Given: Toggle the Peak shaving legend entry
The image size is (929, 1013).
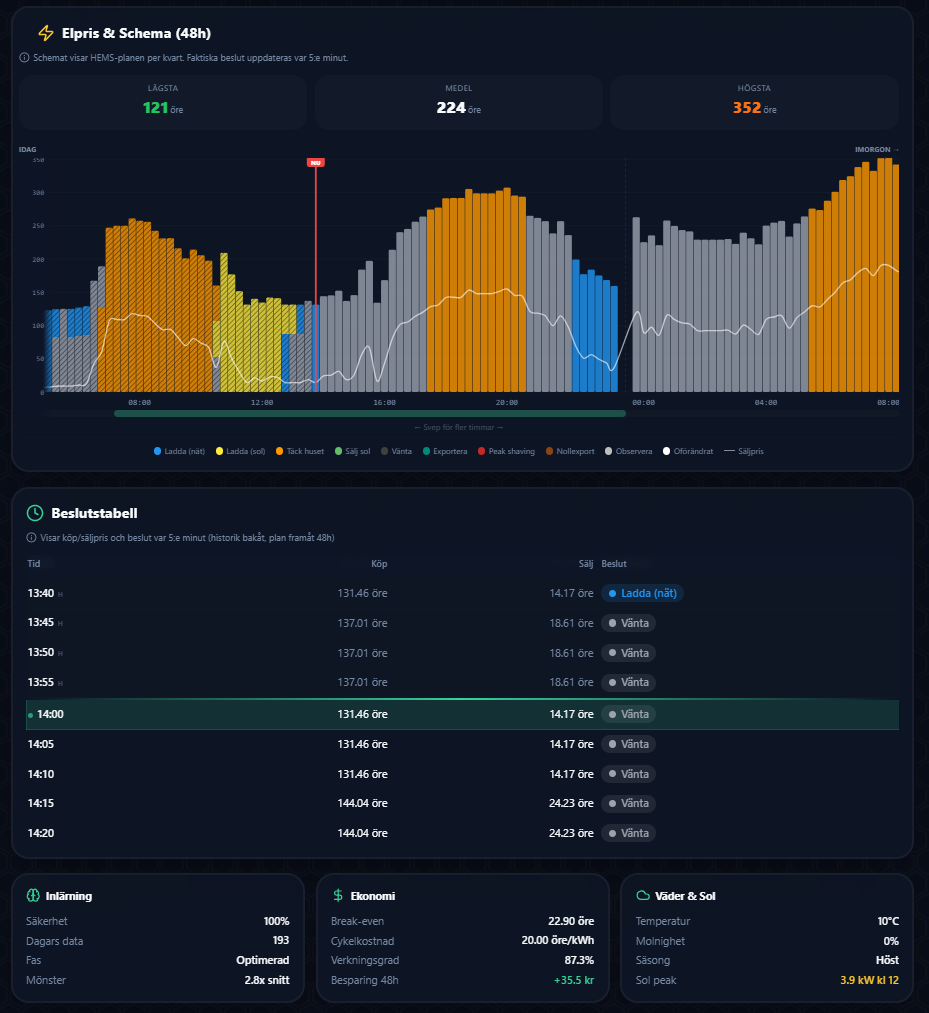Looking at the screenshot, I should tap(506, 451).
